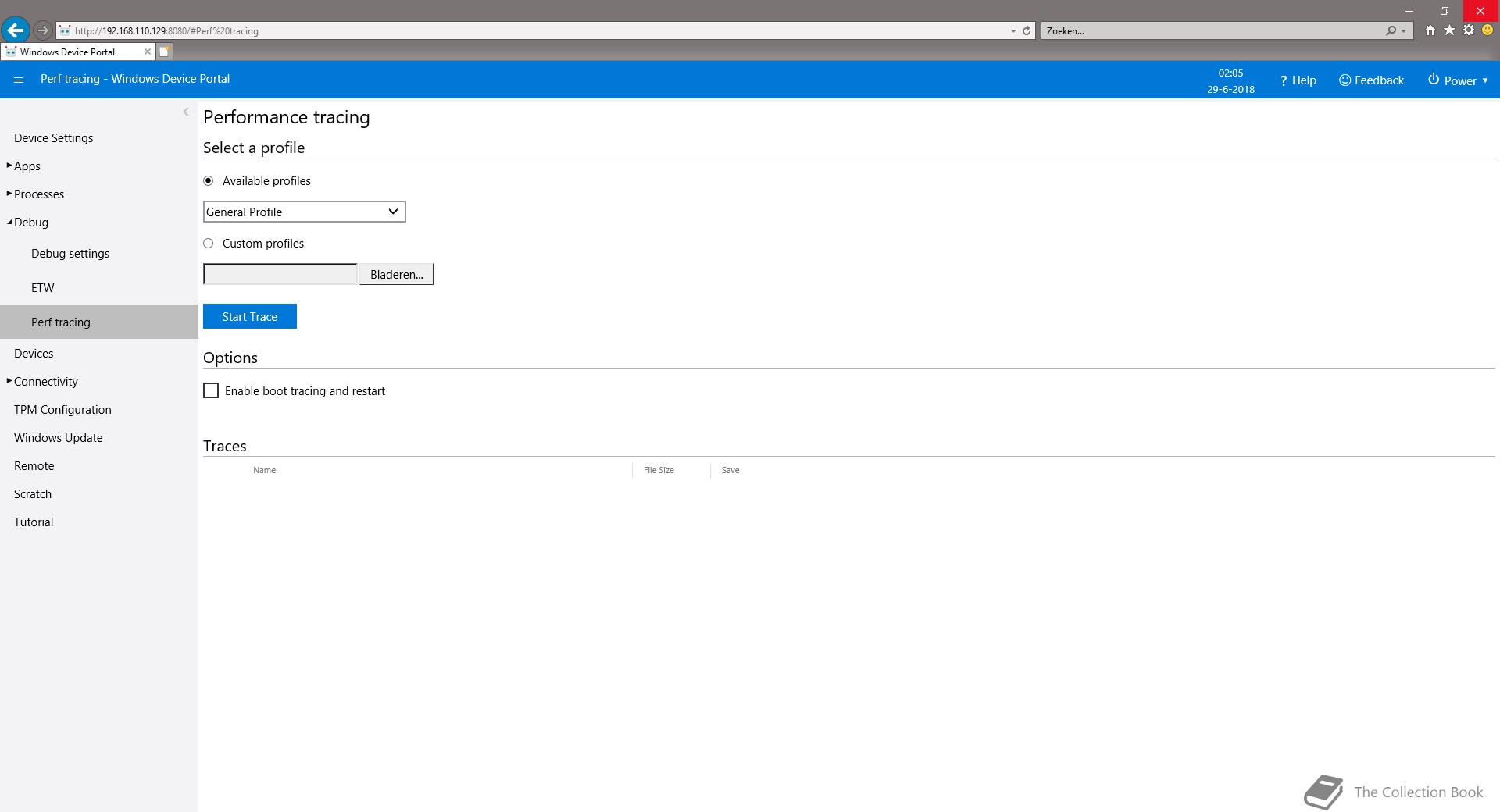Click the browser forward arrow button

tap(43, 30)
